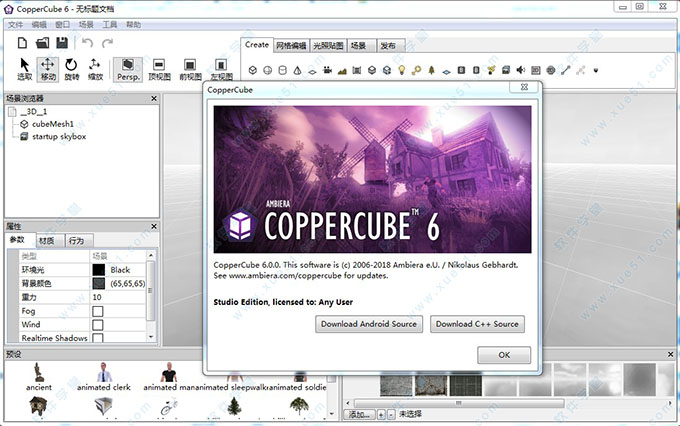Viewport: 680px width, 426px height.
Task: Select the arrow selection tool (选取)
Action: point(25,69)
